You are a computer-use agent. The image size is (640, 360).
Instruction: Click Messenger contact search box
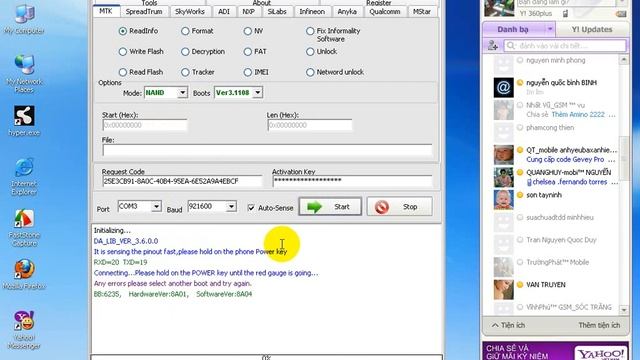pos(565,45)
